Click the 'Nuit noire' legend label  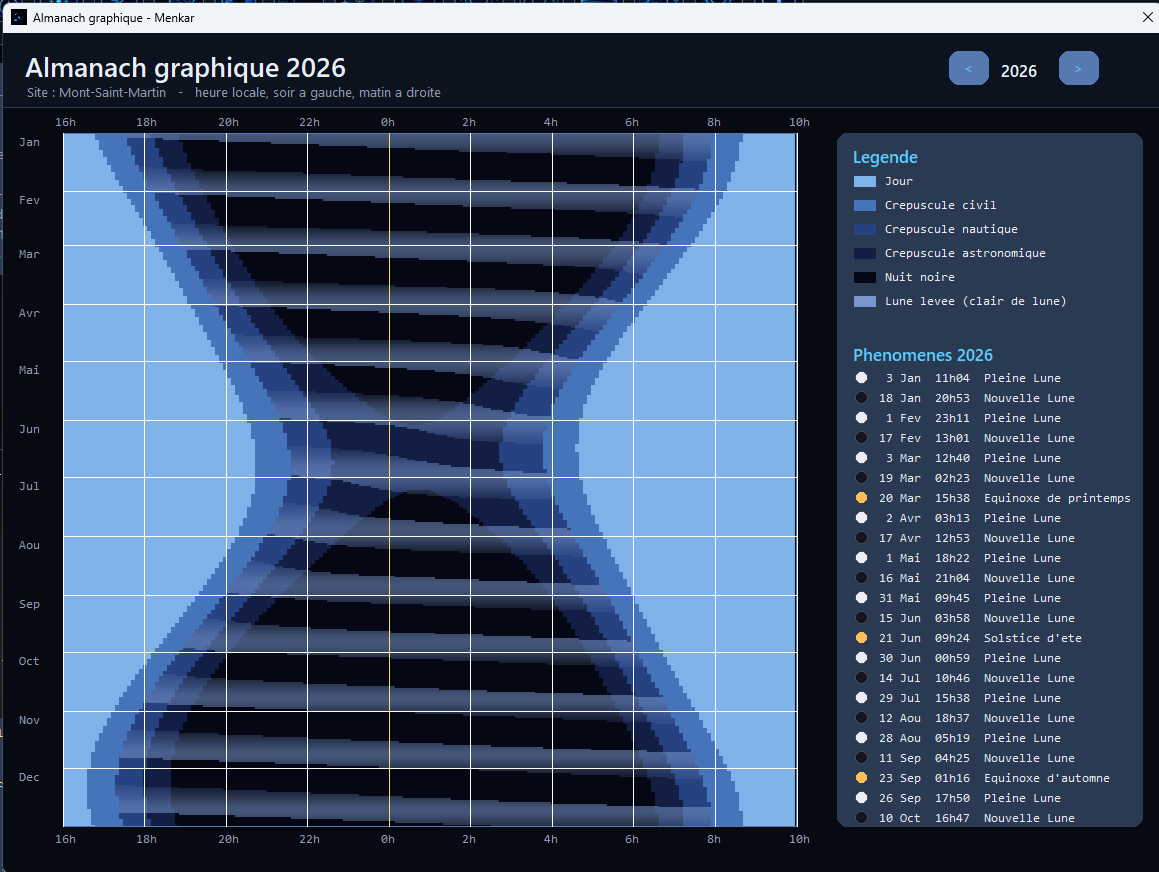tap(920, 277)
